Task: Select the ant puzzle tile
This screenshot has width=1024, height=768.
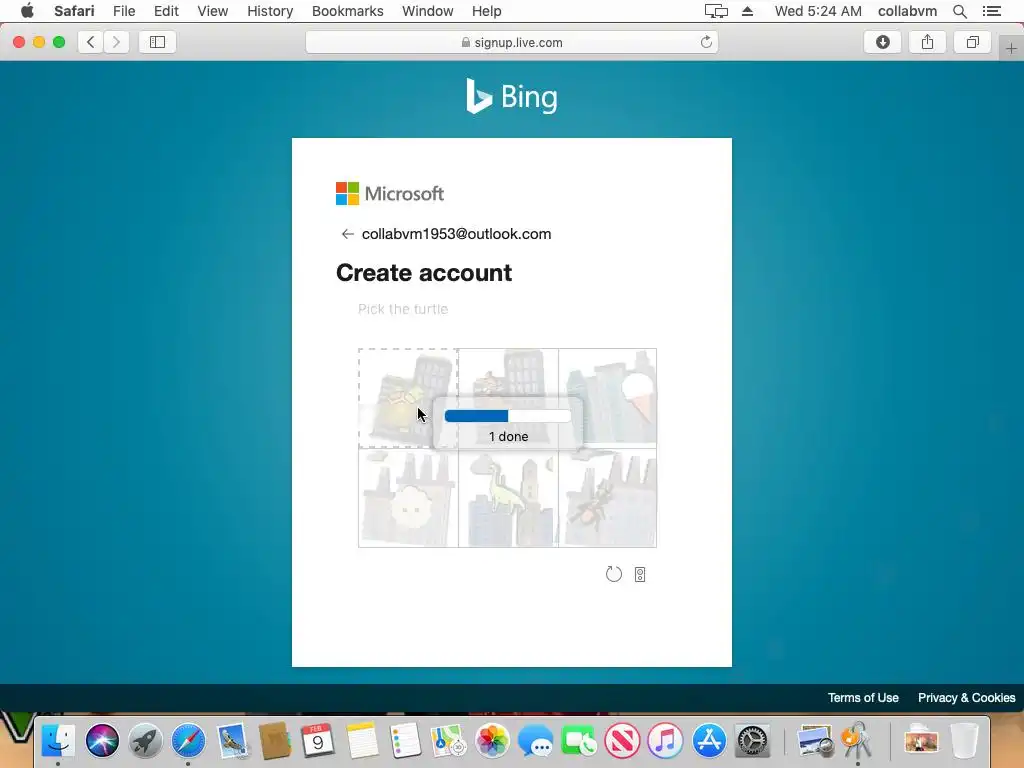Action: click(x=608, y=498)
